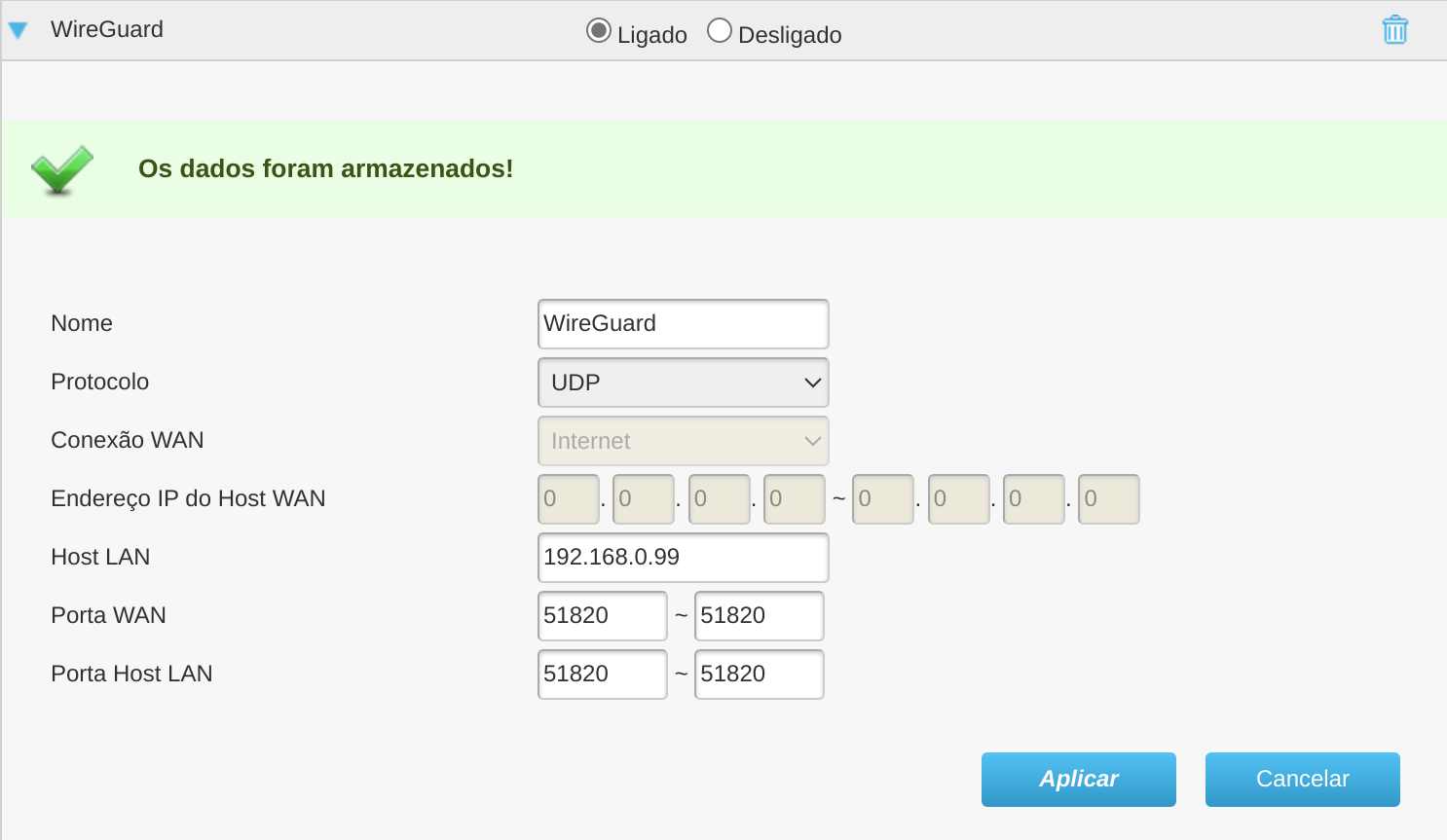Select the Ligado radio button
Image resolution: width=1447 pixels, height=840 pixels.
[x=598, y=29]
